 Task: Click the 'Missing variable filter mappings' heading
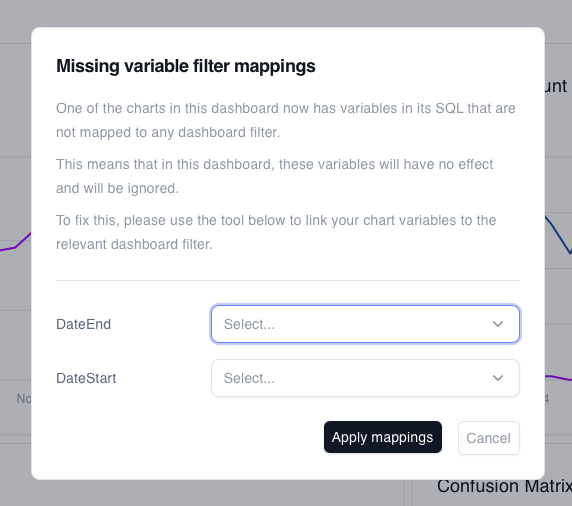[186, 66]
